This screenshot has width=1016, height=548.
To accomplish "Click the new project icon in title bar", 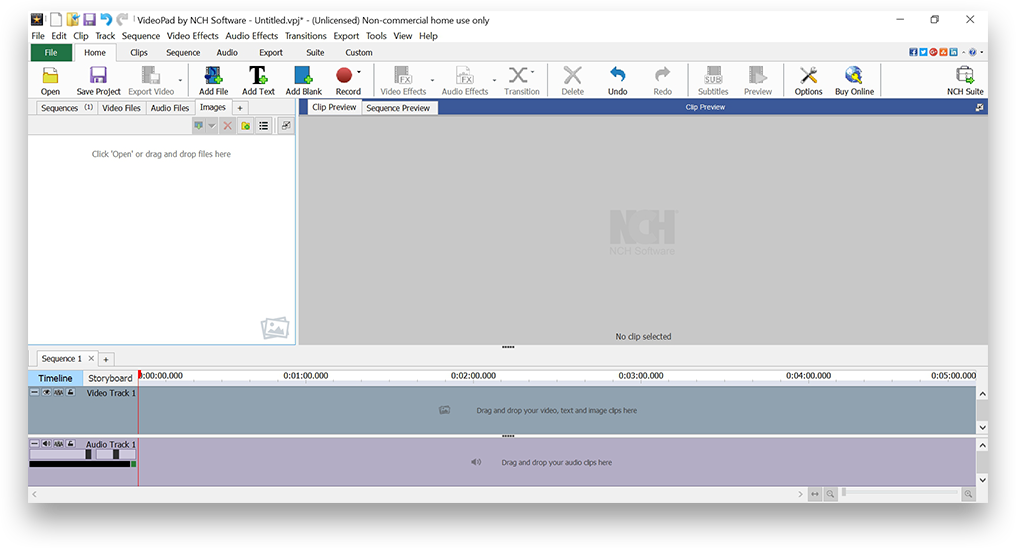I will pos(56,20).
